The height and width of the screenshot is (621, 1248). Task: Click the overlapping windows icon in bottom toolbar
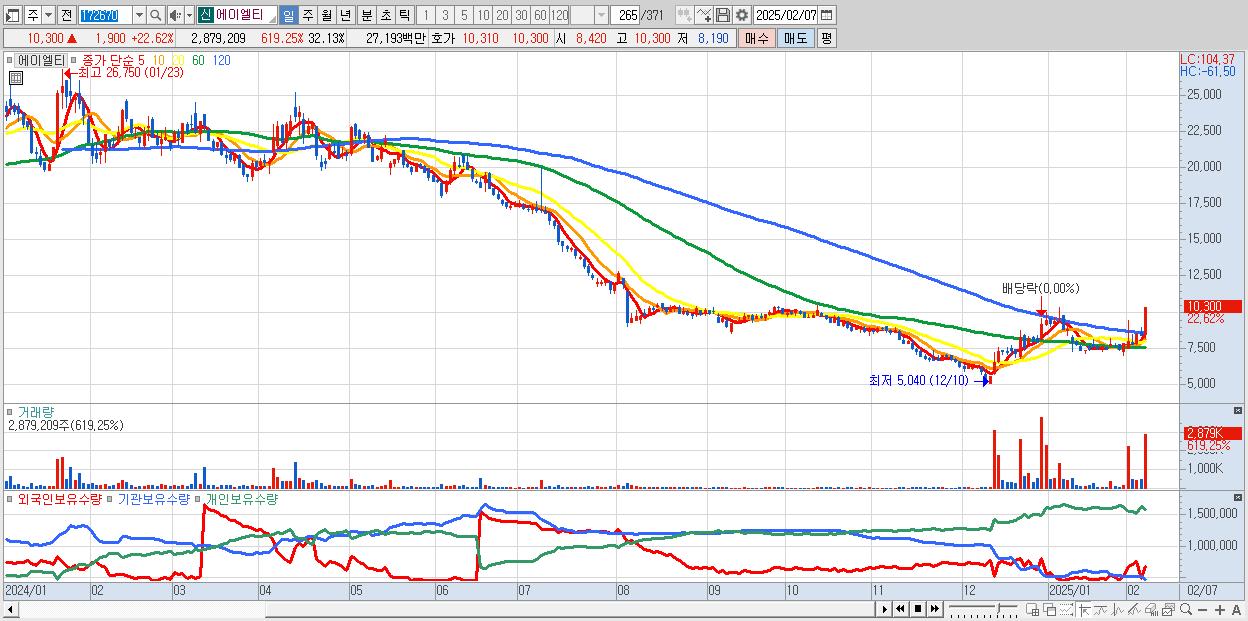1050,609
